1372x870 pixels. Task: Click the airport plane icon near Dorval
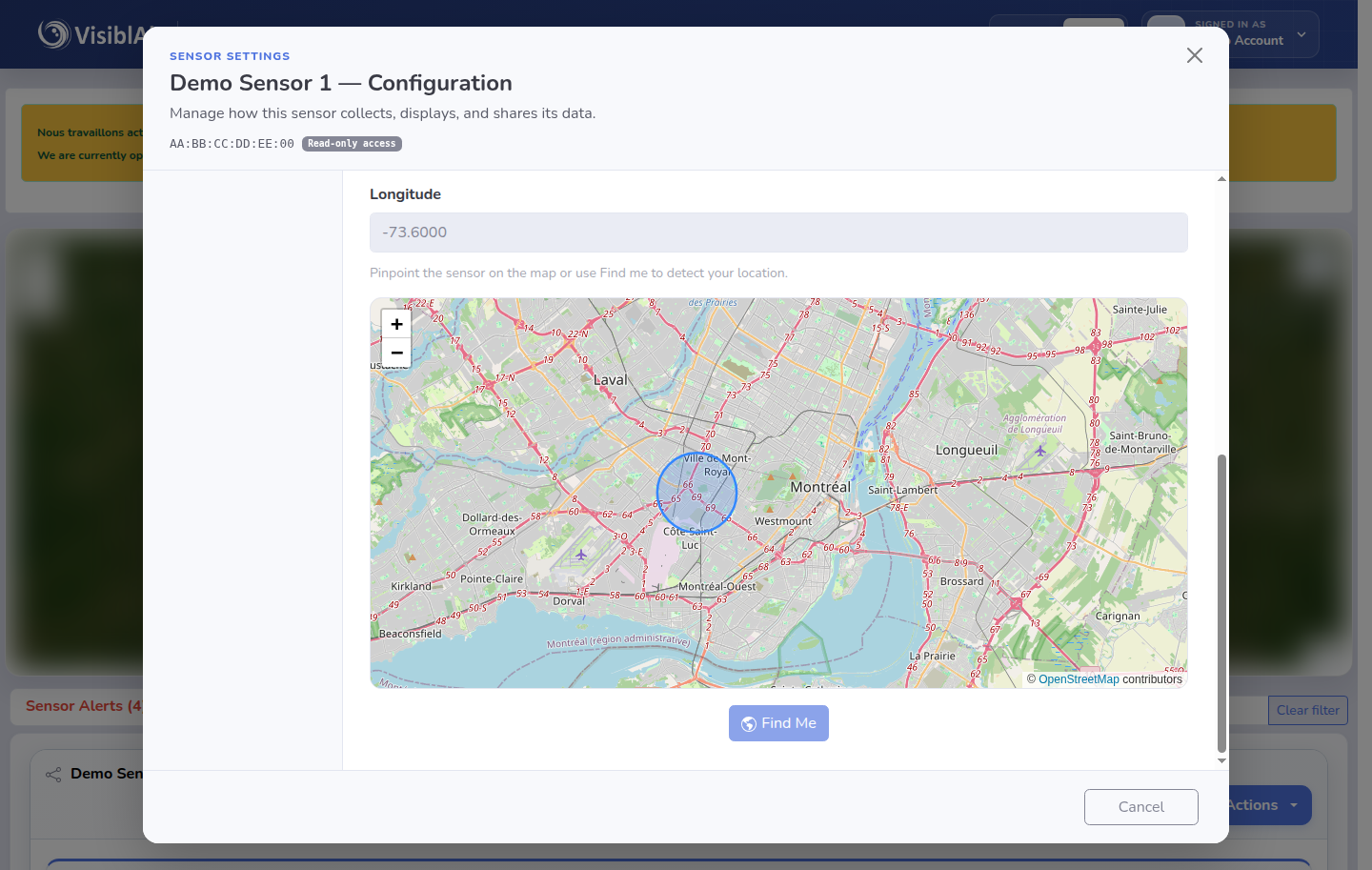(581, 555)
